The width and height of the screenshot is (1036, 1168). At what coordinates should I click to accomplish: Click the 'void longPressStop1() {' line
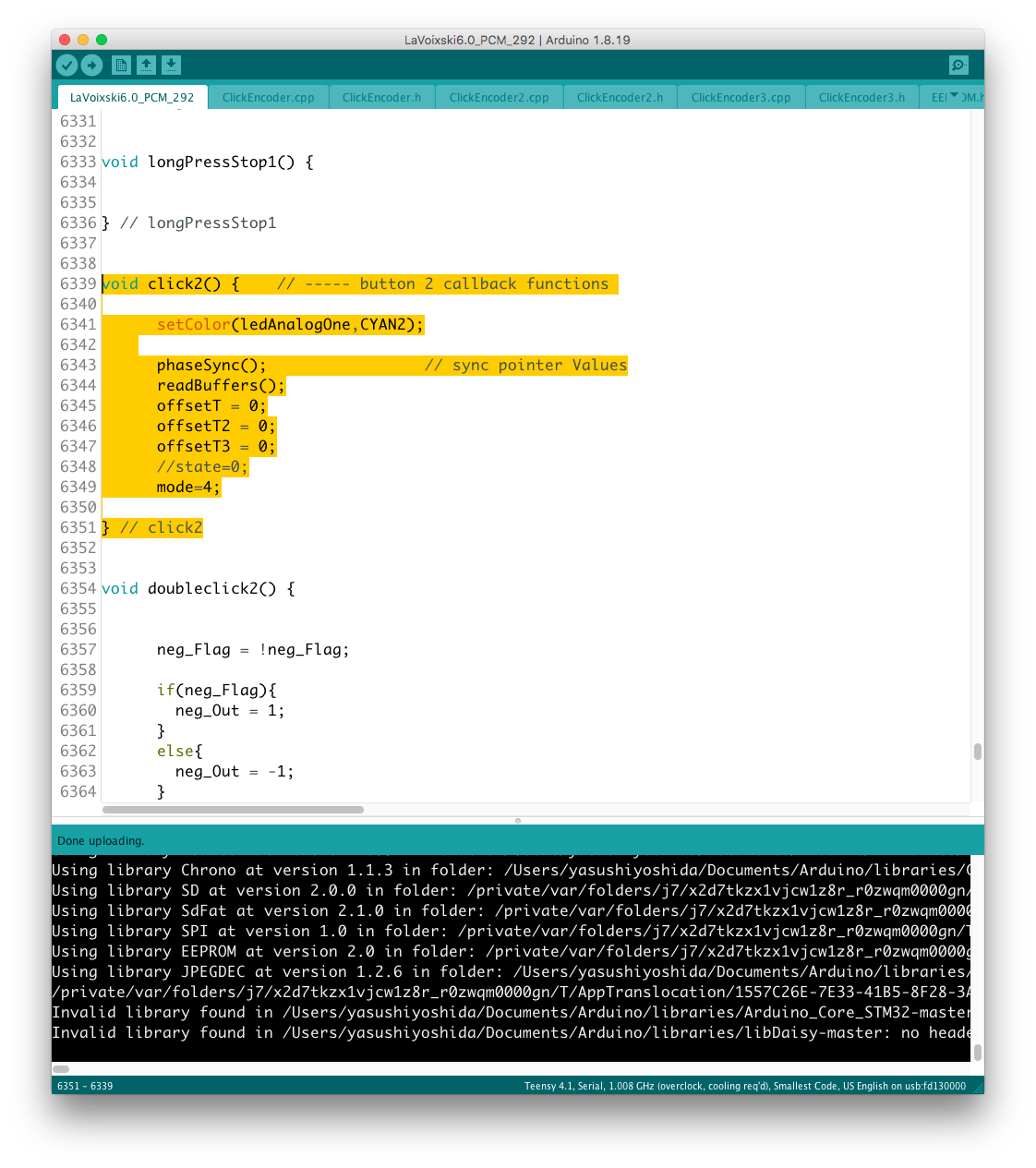(208, 162)
